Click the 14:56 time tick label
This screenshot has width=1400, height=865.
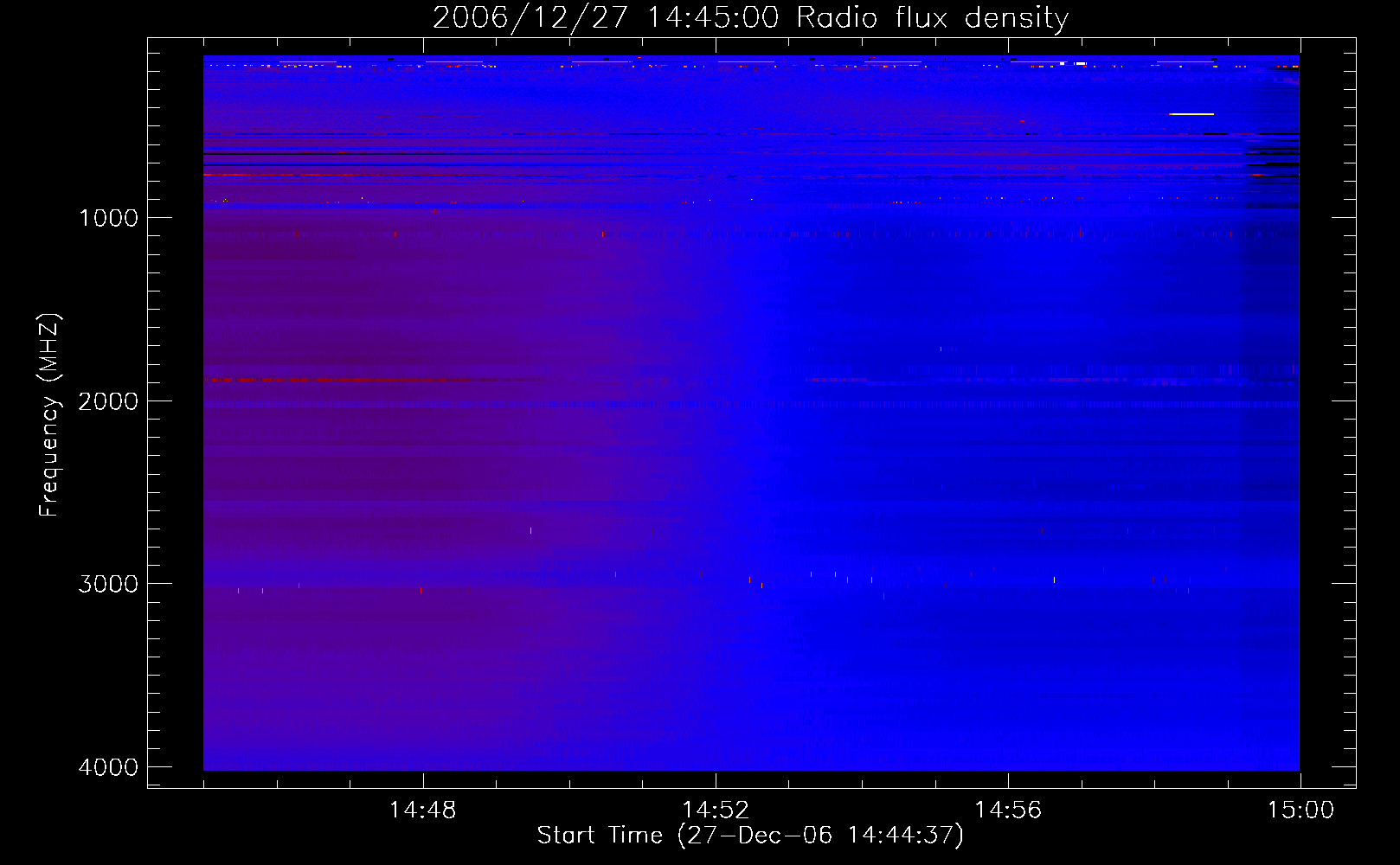click(1008, 811)
